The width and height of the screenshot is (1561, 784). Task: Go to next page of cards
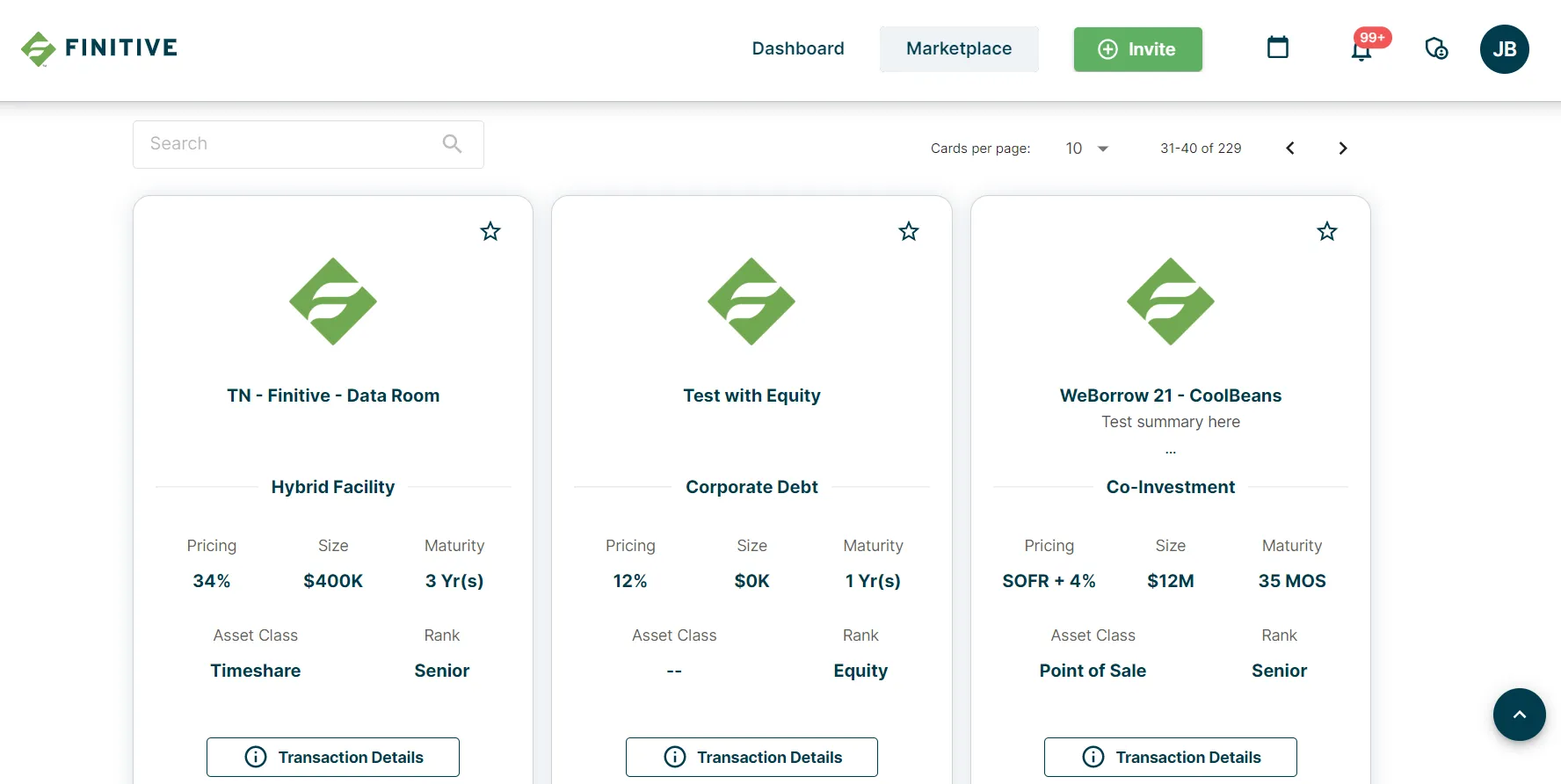tap(1342, 149)
